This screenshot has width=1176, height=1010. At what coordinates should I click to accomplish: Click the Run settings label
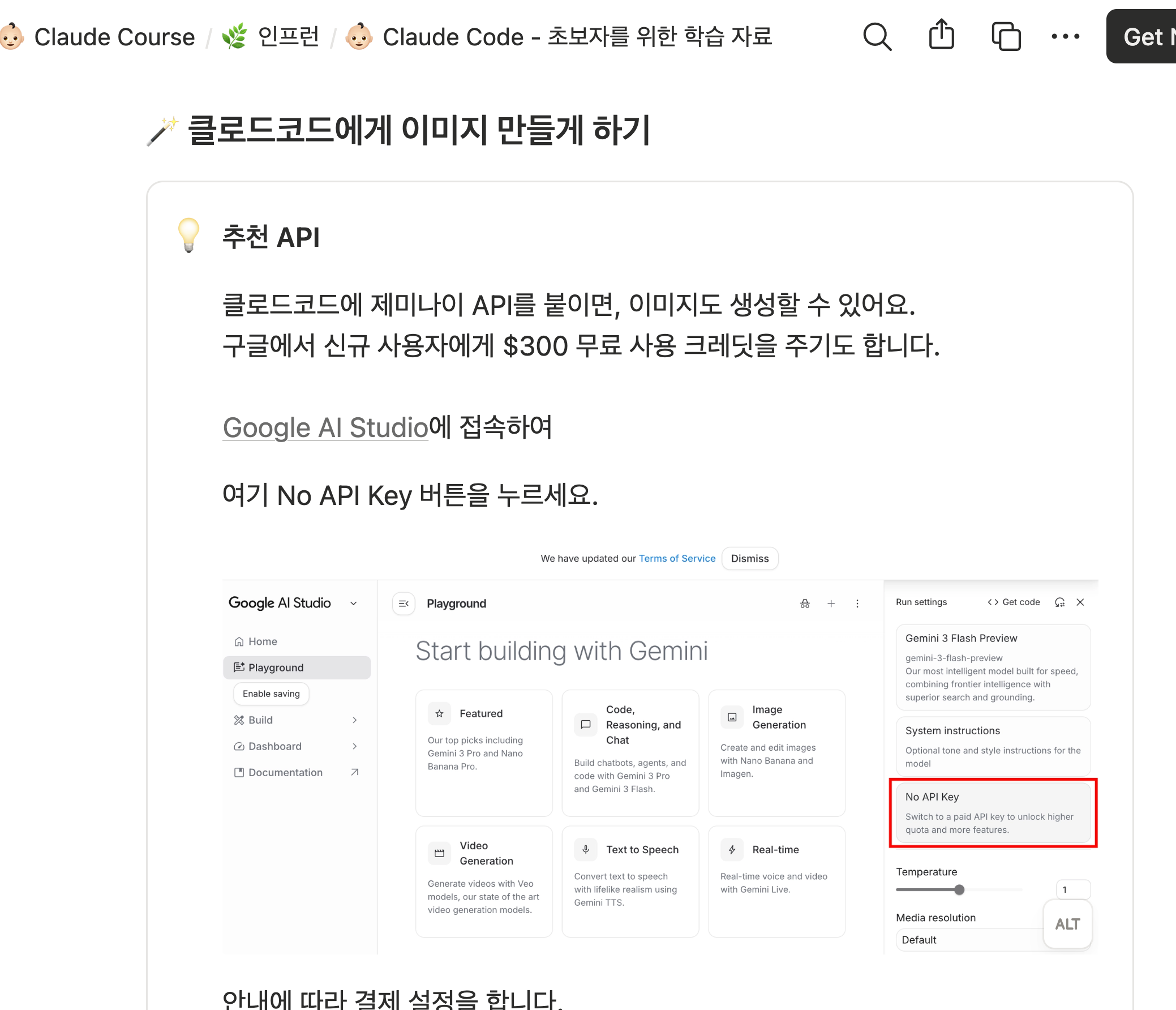[921, 602]
